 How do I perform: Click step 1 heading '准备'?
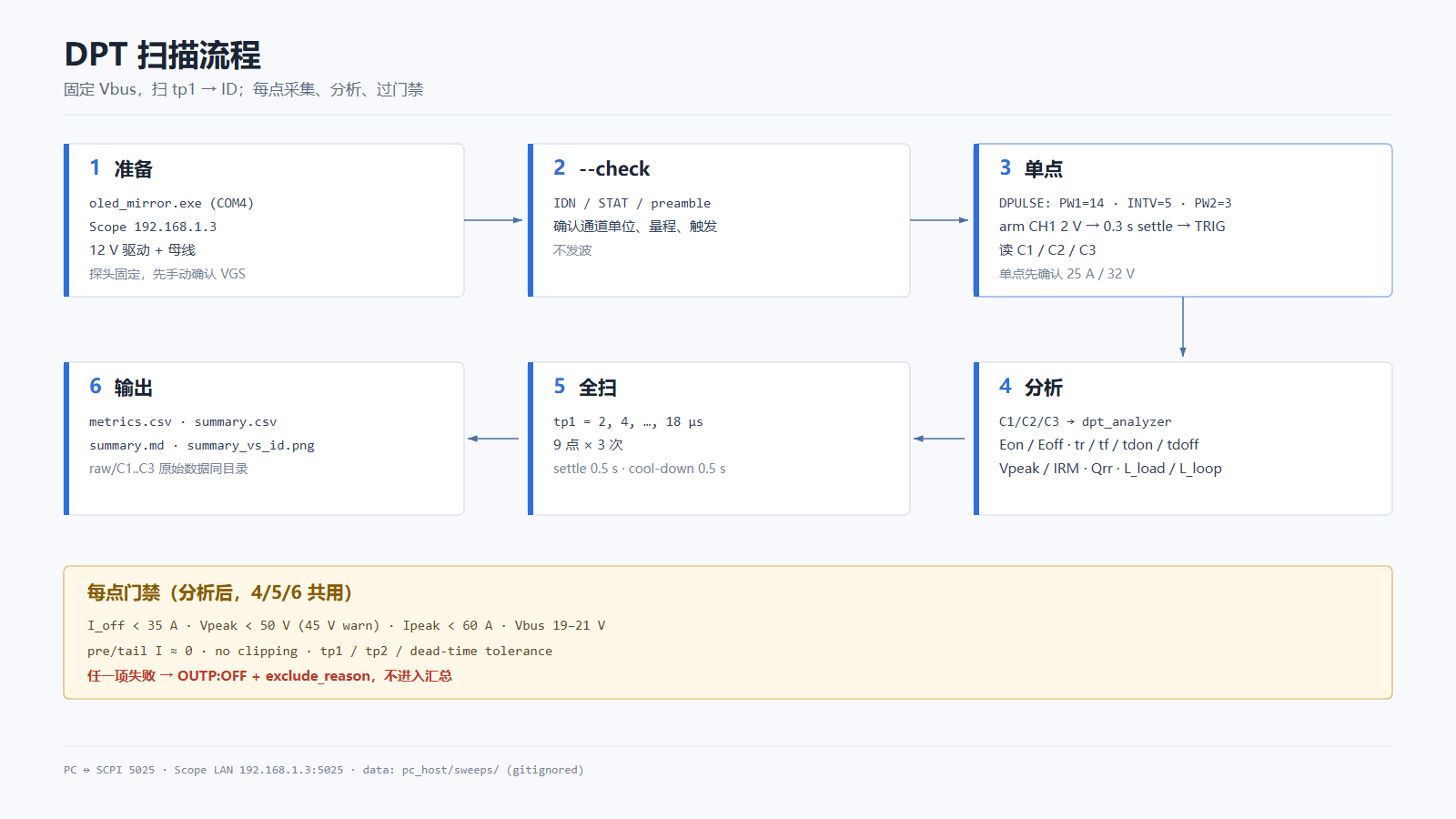[134, 169]
